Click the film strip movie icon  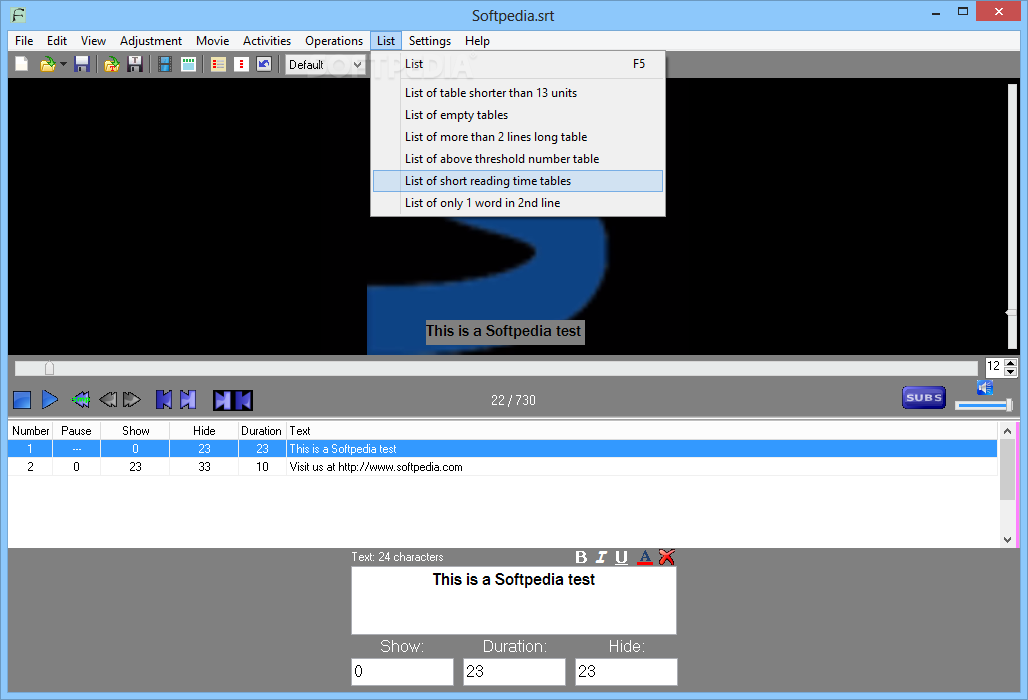(165, 64)
